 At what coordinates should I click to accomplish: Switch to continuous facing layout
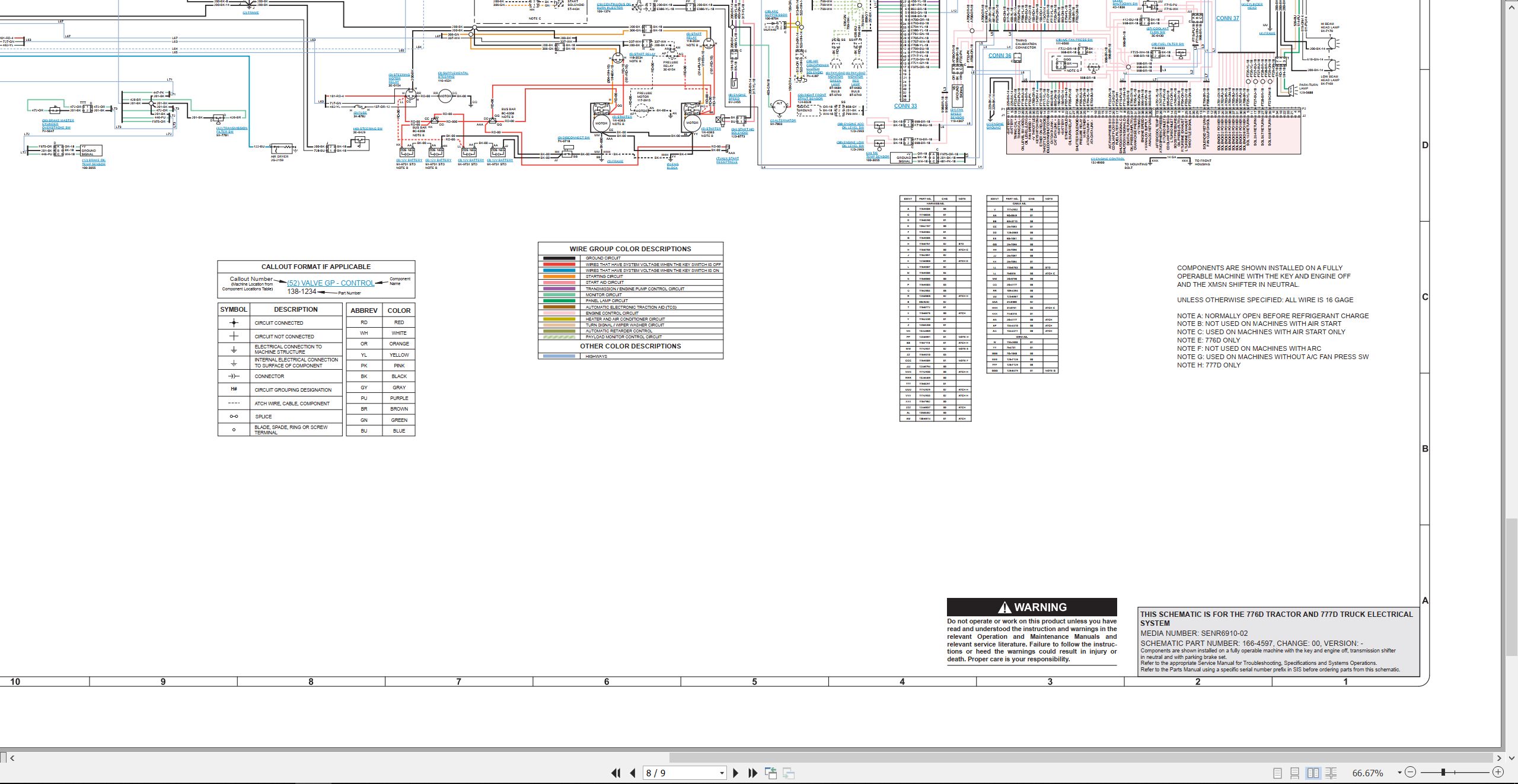1331,773
